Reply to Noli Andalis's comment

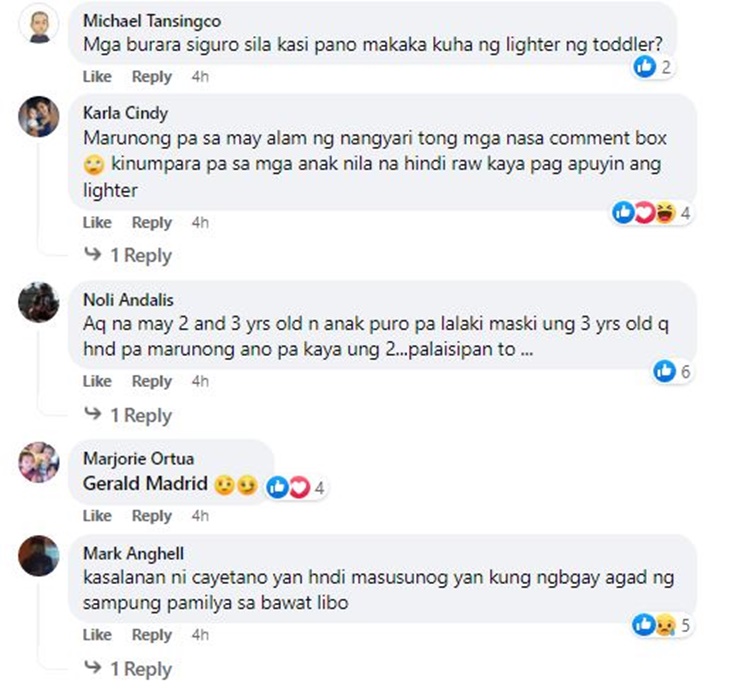(152, 381)
